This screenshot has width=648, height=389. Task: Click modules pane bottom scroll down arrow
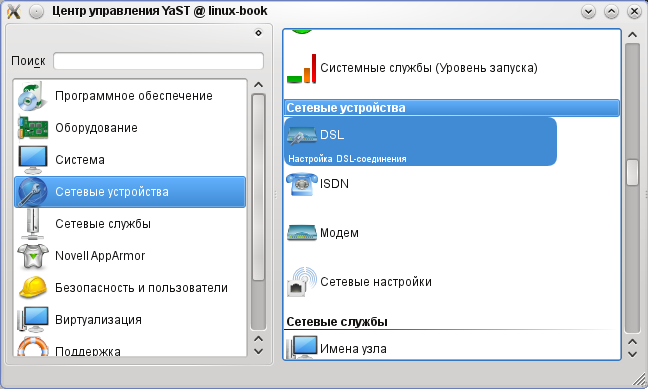632,354
